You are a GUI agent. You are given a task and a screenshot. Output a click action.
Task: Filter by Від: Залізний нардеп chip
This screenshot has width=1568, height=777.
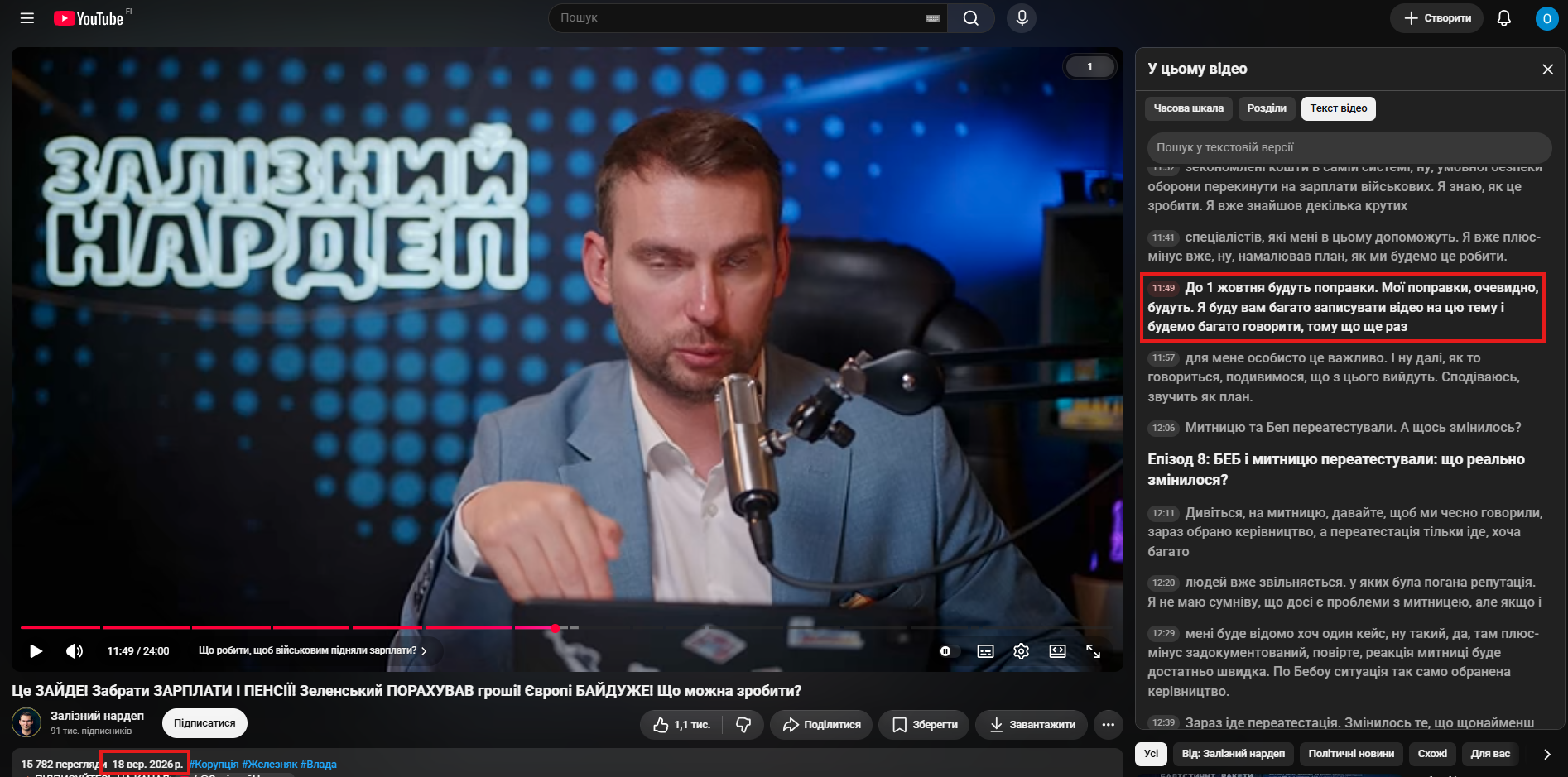[1233, 754]
